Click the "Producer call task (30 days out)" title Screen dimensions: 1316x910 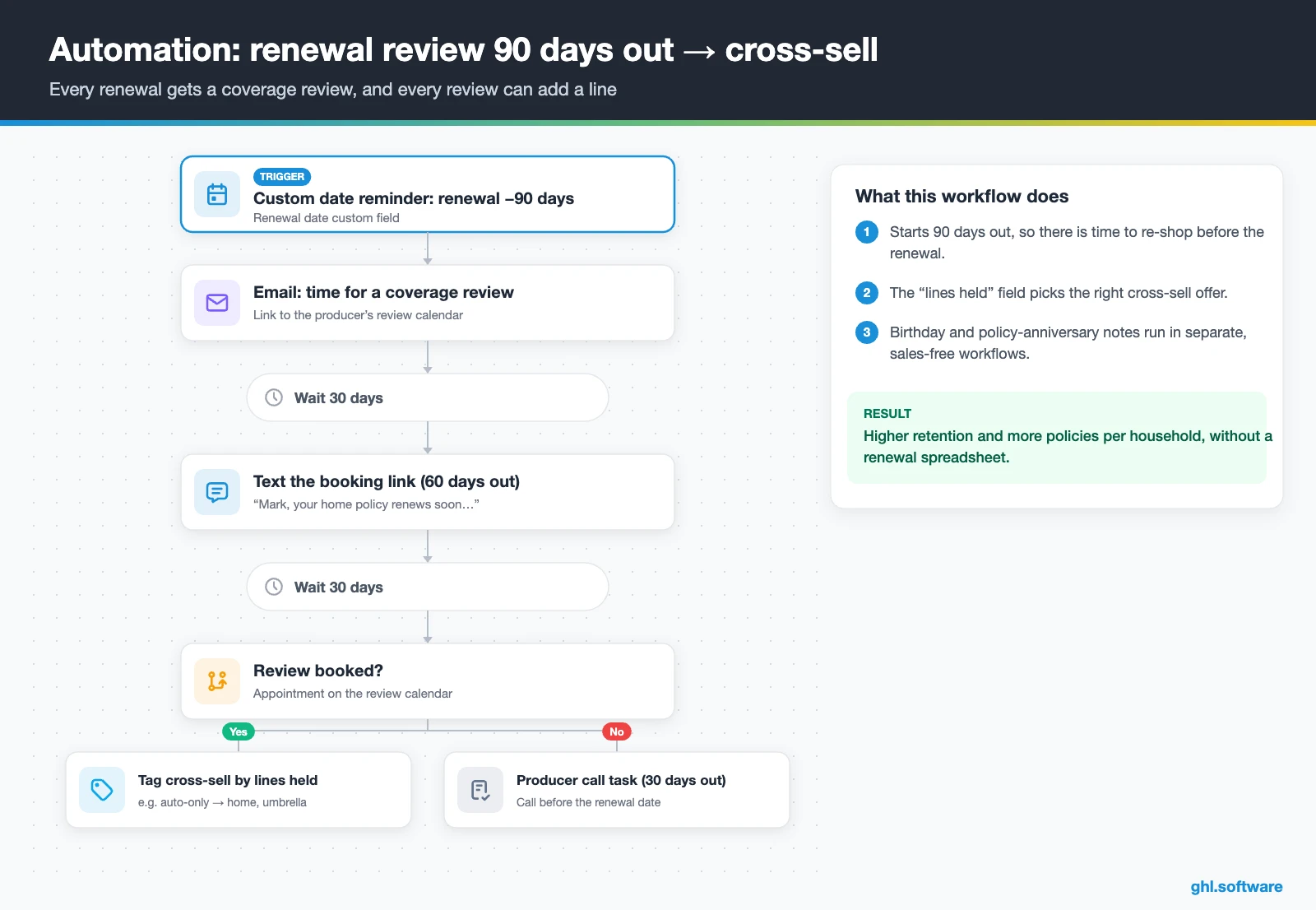tap(621, 780)
